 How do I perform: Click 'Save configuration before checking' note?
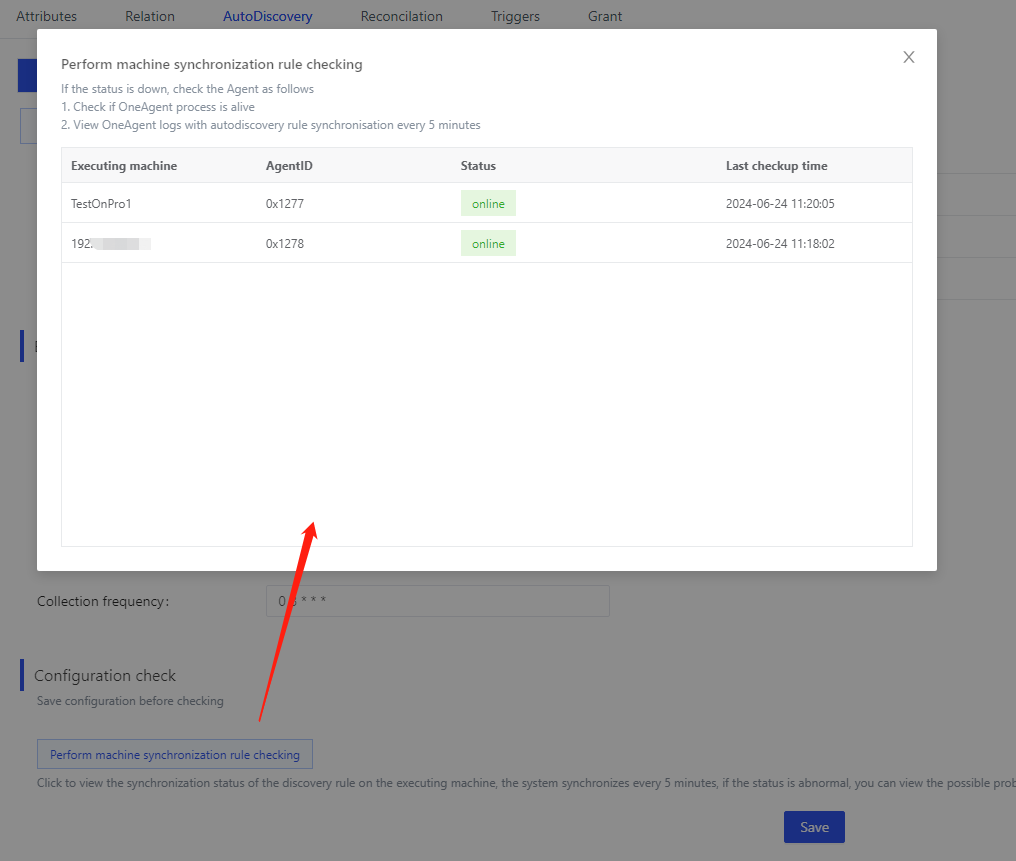[130, 701]
